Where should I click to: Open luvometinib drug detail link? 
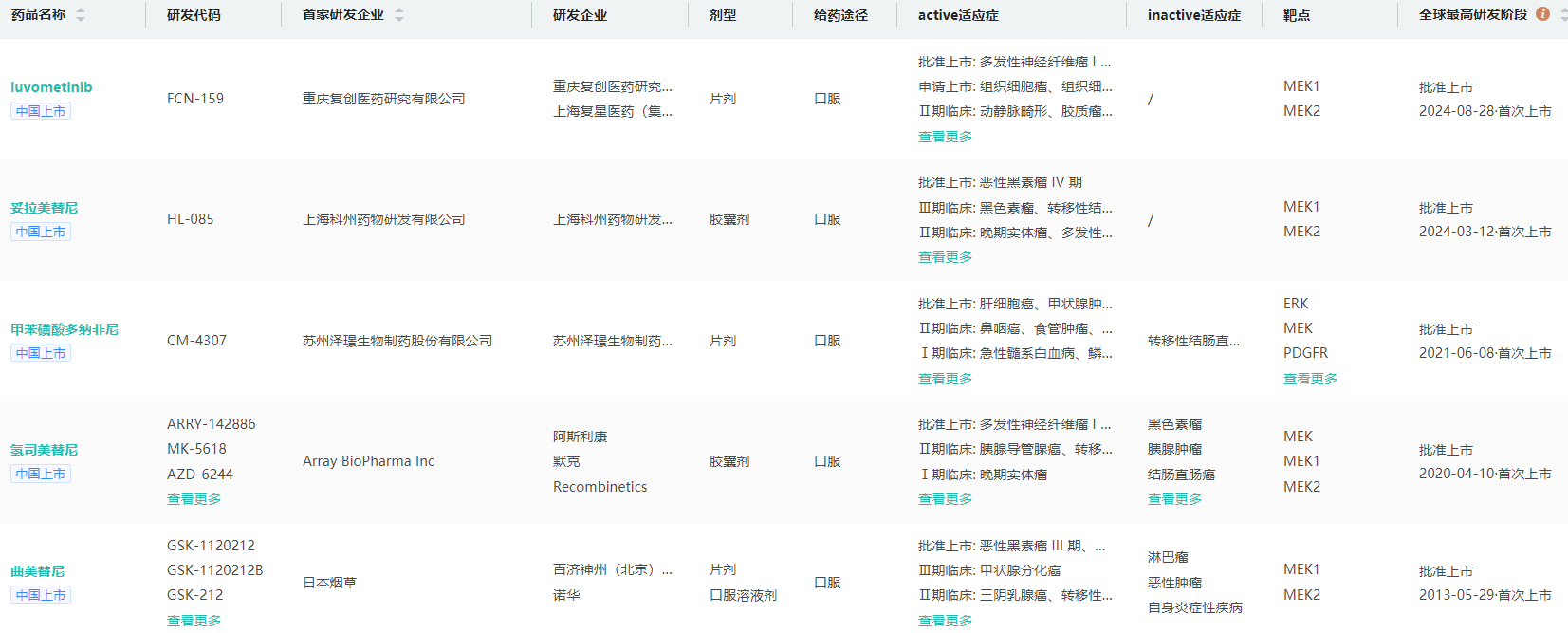pyautogui.click(x=51, y=87)
